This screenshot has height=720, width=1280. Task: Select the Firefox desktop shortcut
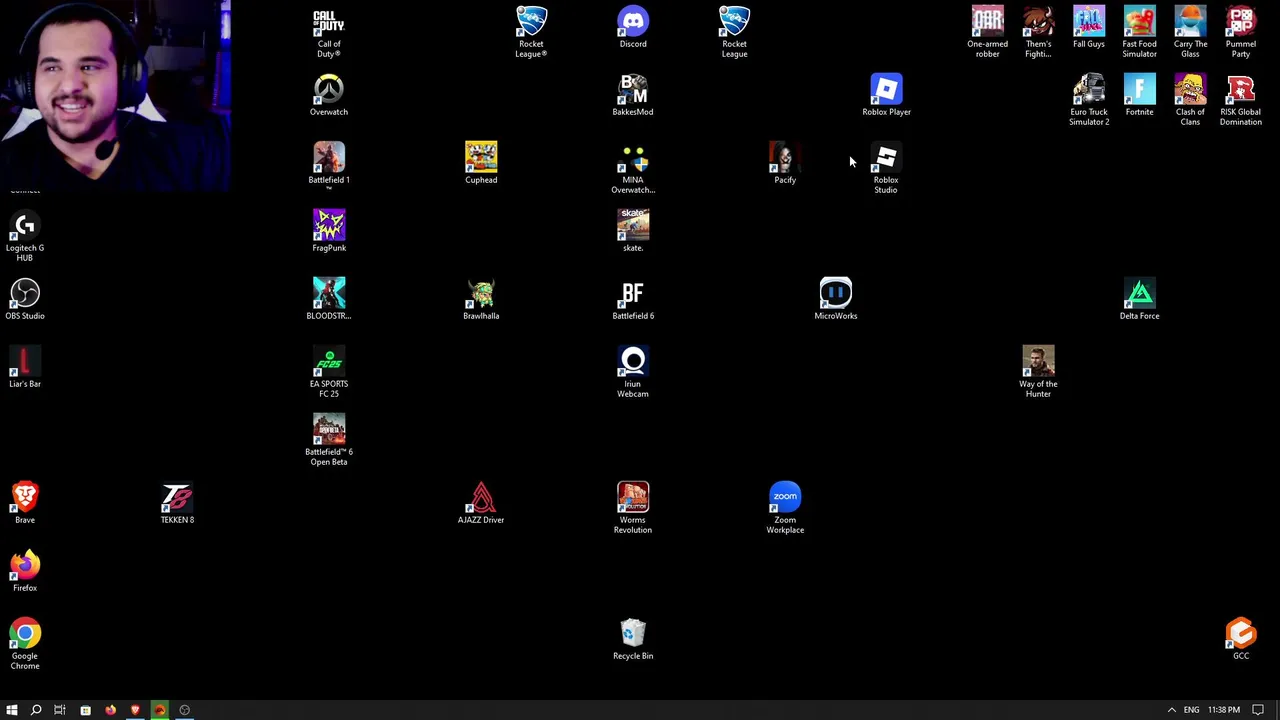(x=25, y=571)
